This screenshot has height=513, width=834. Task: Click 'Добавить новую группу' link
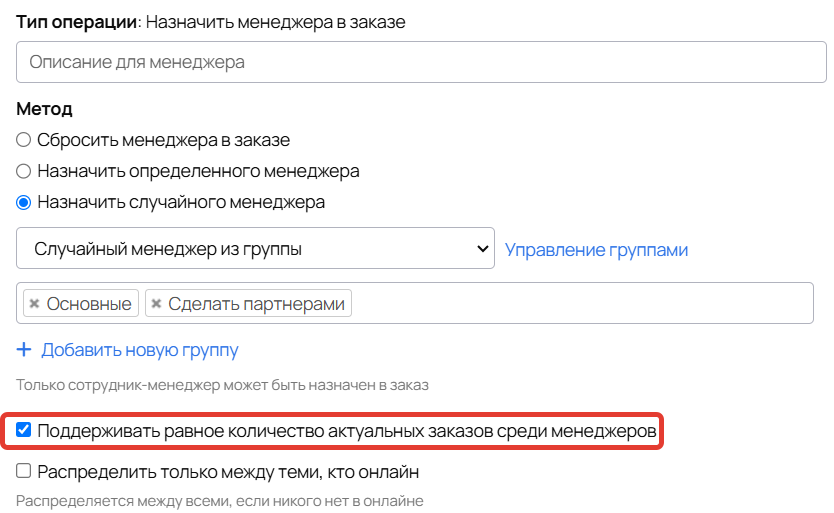[x=140, y=350]
